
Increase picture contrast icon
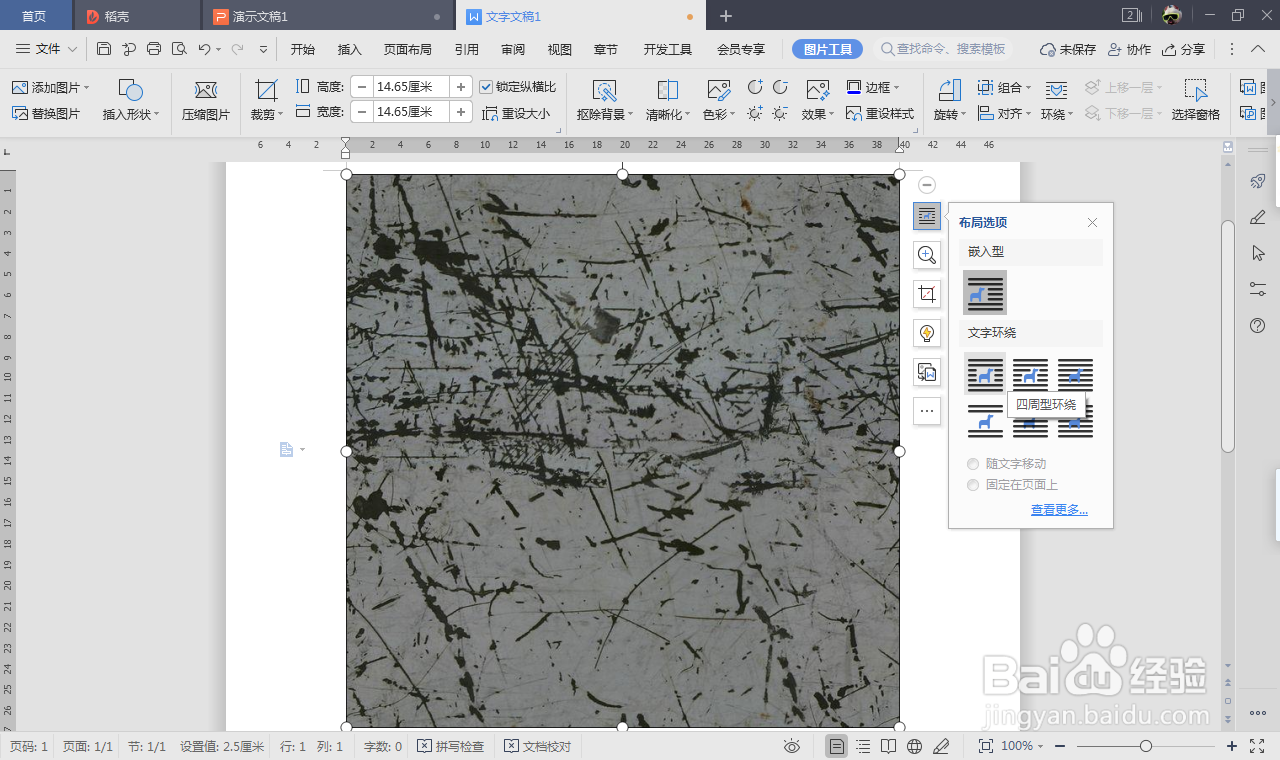tap(756, 87)
